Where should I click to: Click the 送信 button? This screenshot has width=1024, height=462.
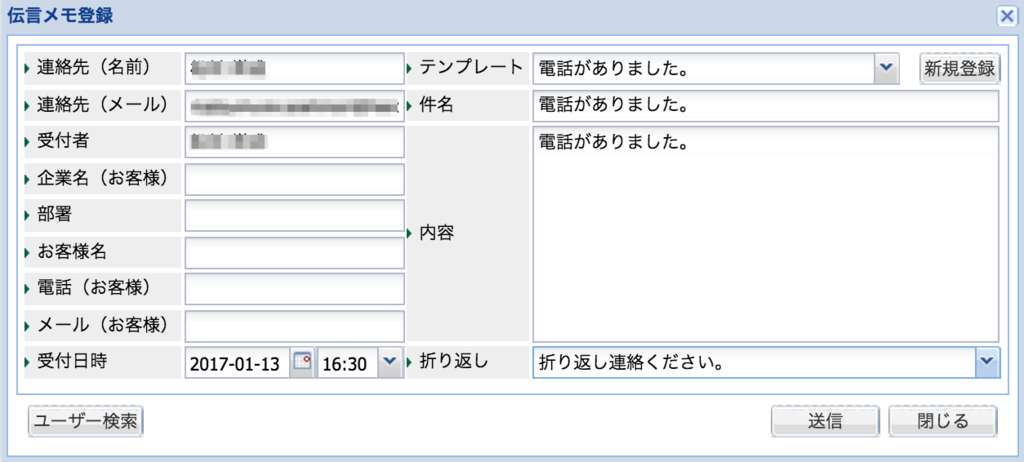pyautogui.click(x=824, y=421)
